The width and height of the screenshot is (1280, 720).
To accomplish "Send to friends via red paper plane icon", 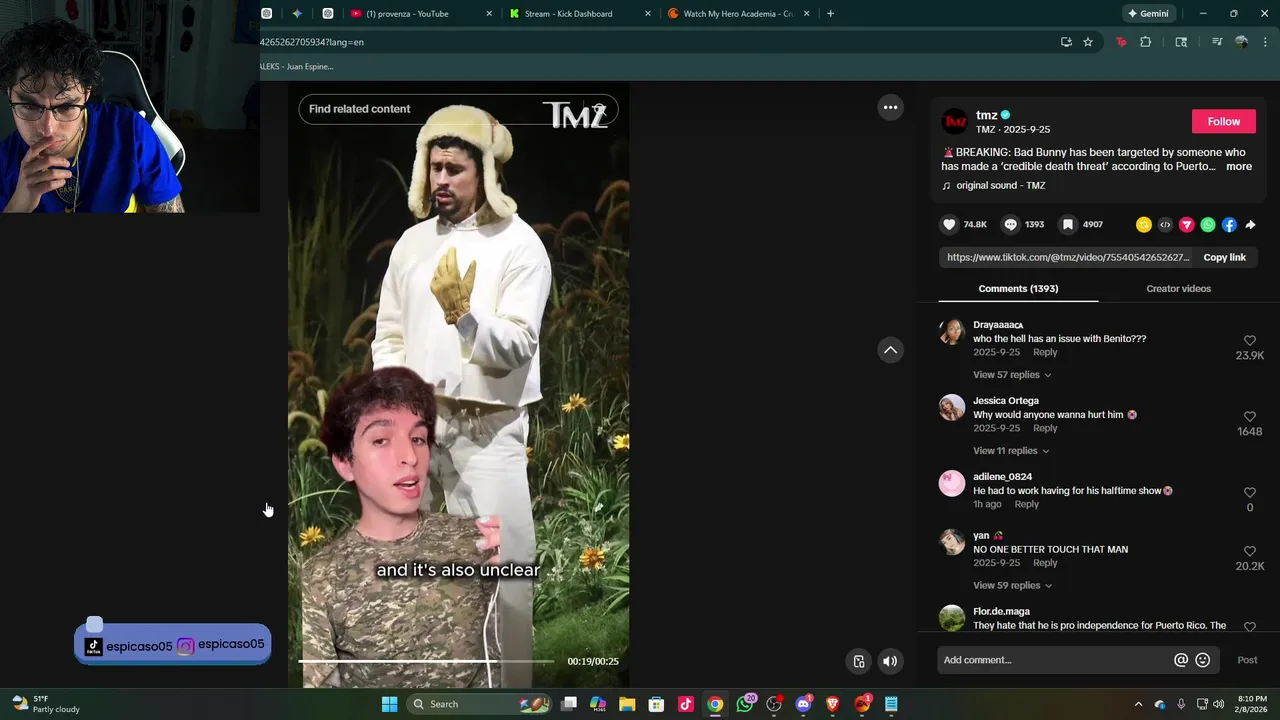I will pyautogui.click(x=1187, y=225).
